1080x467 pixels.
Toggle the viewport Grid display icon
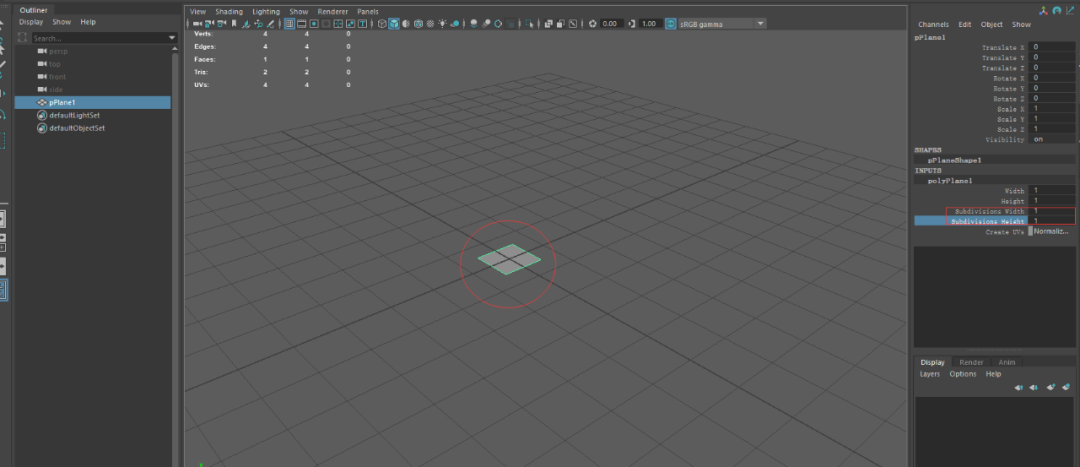click(290, 23)
